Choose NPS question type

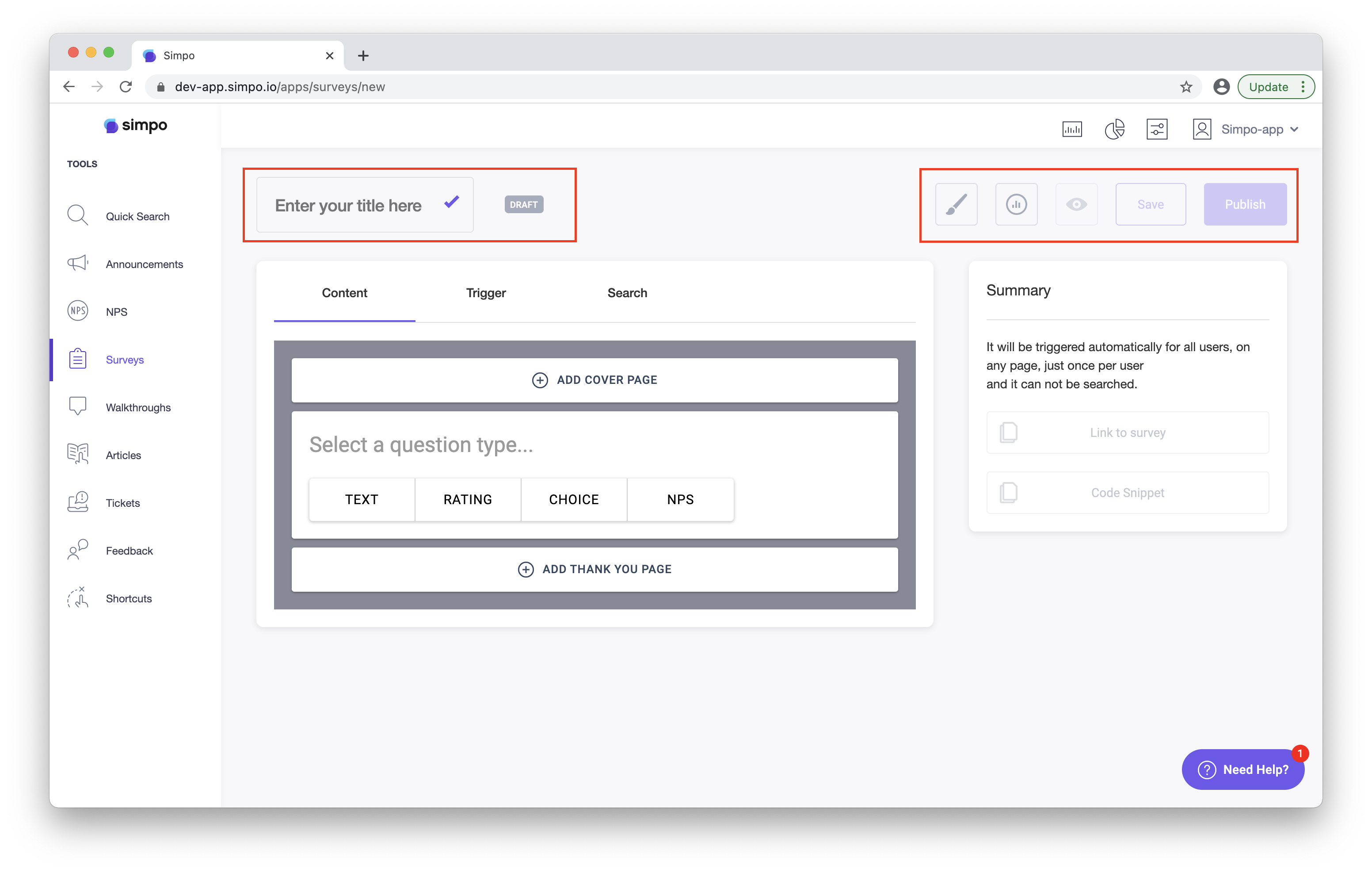point(680,499)
